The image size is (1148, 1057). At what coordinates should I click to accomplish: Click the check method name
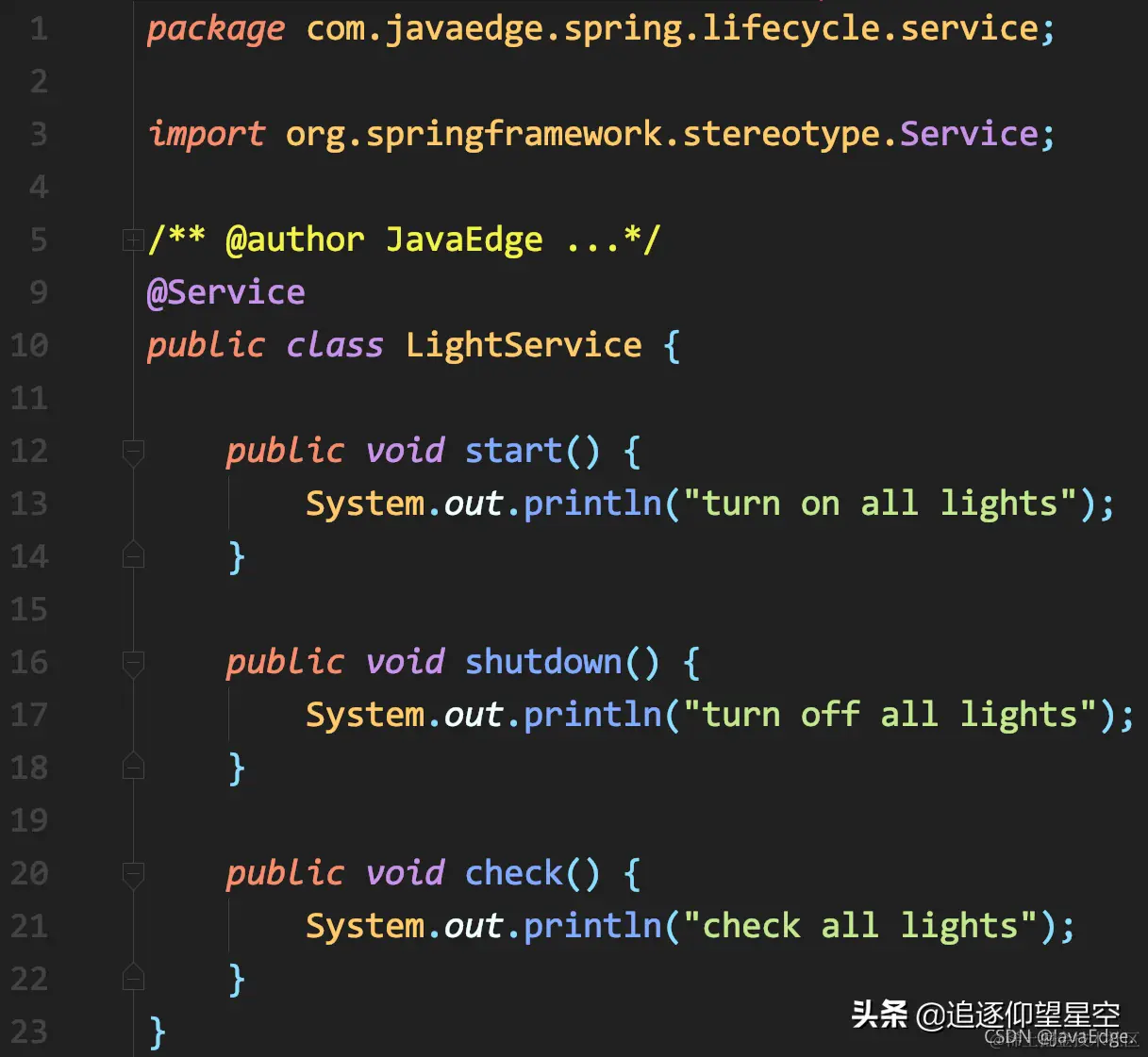(514, 873)
